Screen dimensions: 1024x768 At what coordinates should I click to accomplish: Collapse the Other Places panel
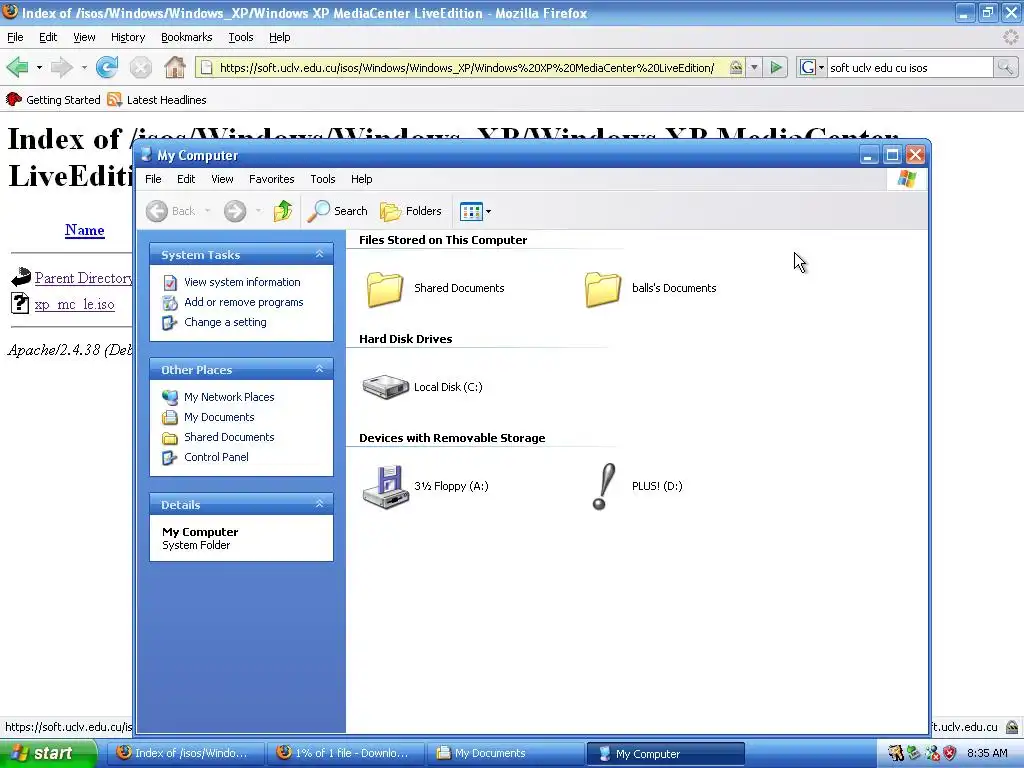tap(319, 369)
